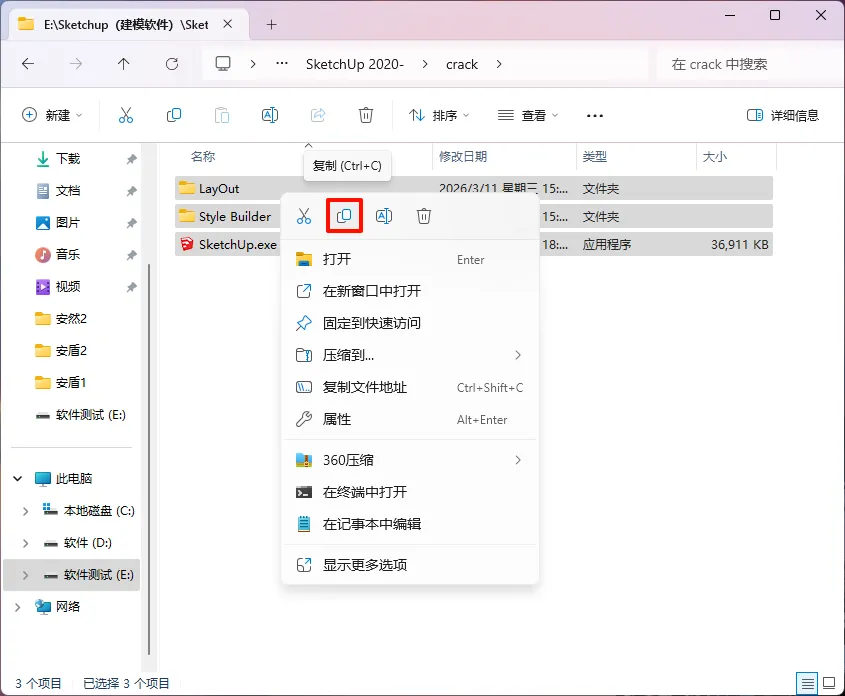Image resolution: width=845 pixels, height=696 pixels.
Task: Click the Copy icon in the context menu
Action: 344,216
